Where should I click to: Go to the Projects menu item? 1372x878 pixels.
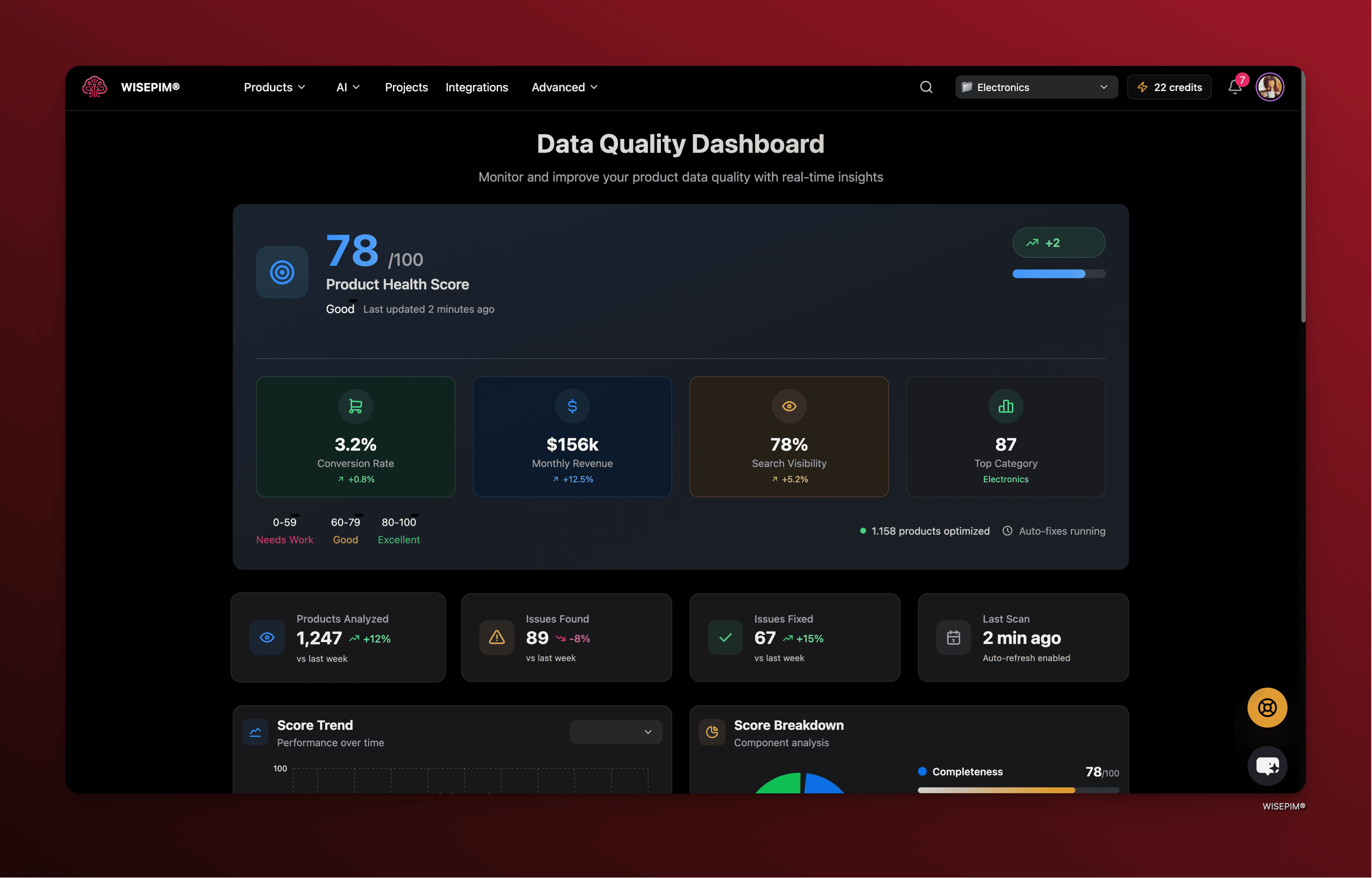coord(406,87)
